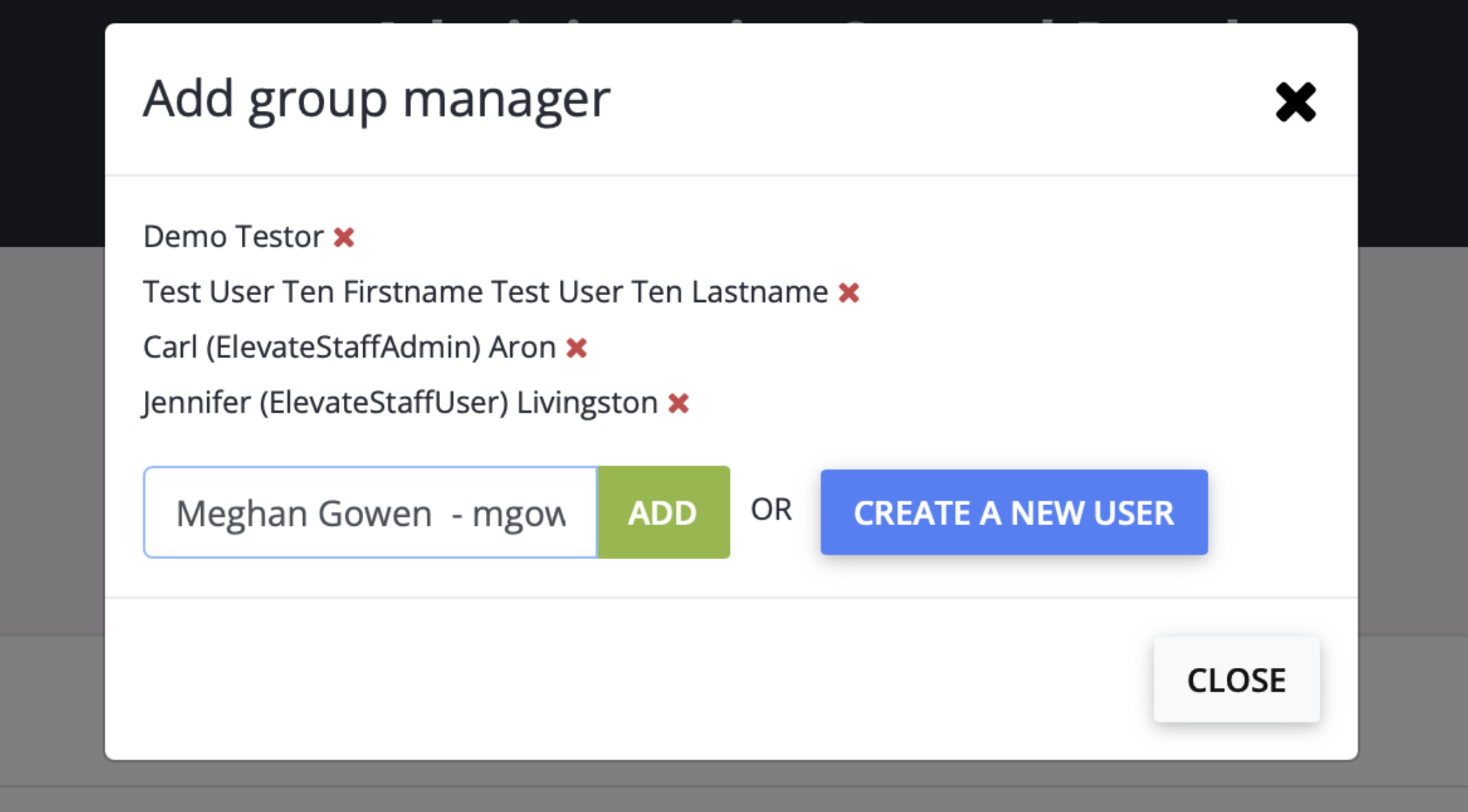Click Carl (ElevateStaffAdmin) Aron name label

[349, 347]
